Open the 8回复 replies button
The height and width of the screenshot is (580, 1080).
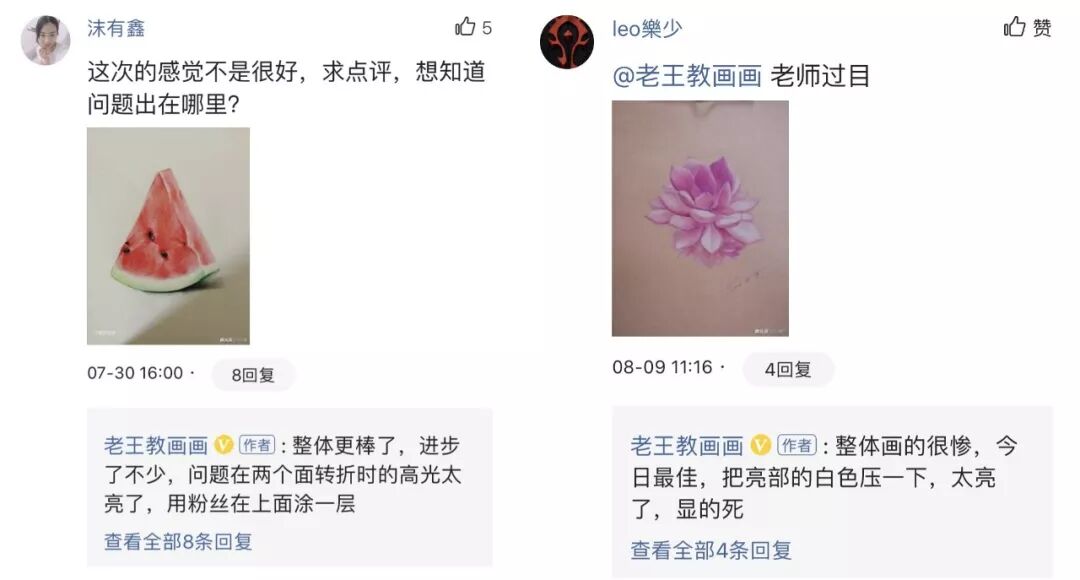tap(253, 375)
